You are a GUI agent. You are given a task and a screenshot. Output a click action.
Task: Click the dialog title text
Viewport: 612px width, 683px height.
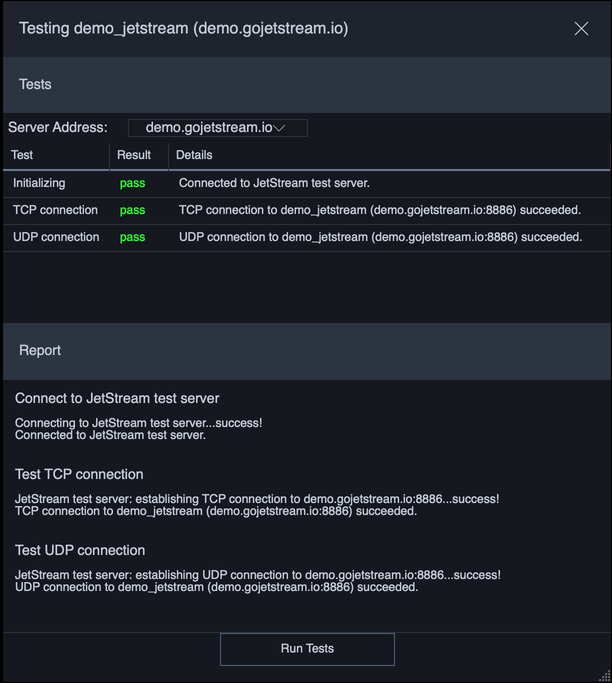click(x=183, y=28)
